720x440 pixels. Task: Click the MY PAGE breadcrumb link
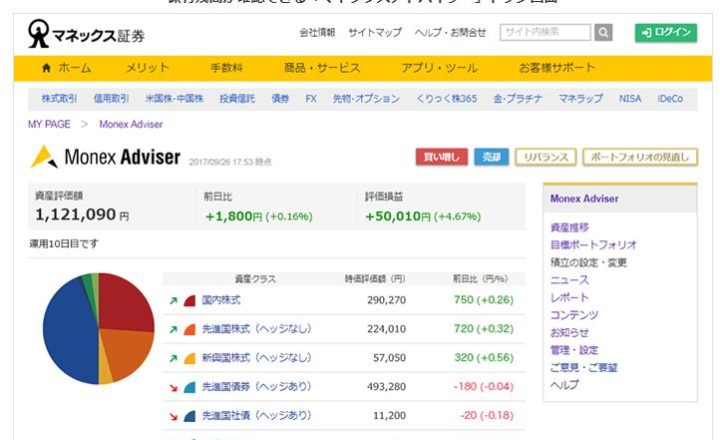pos(50,124)
